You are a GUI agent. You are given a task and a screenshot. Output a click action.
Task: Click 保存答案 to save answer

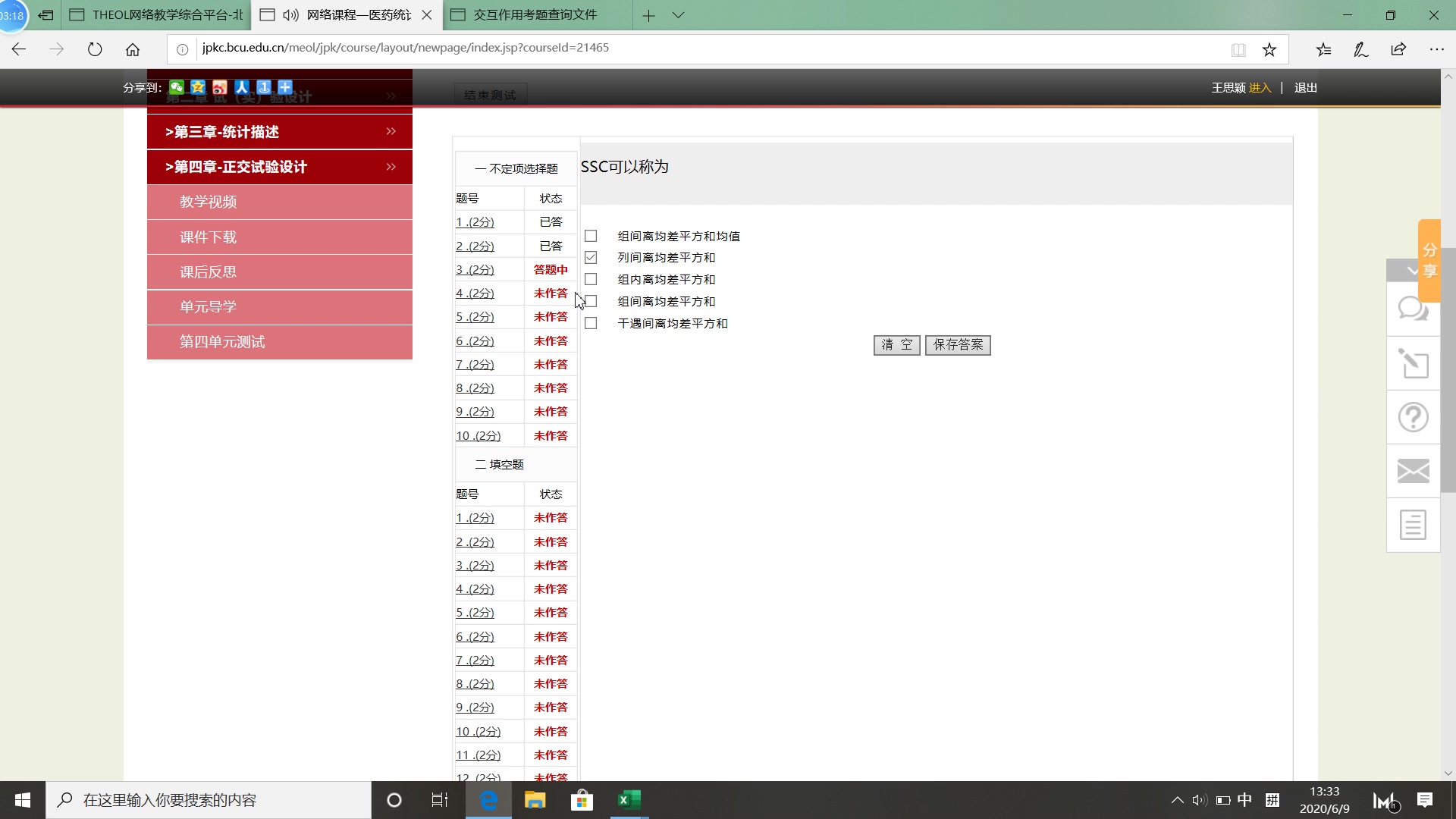coord(958,345)
